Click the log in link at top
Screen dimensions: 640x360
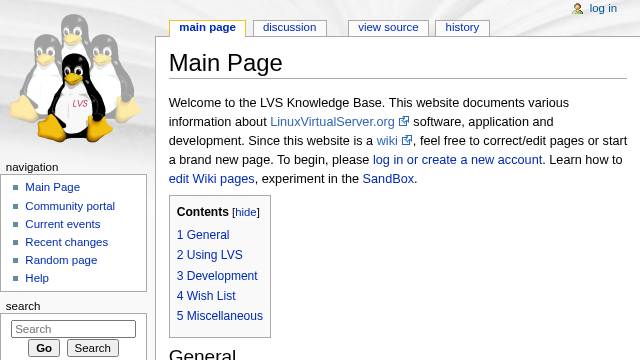click(x=603, y=9)
